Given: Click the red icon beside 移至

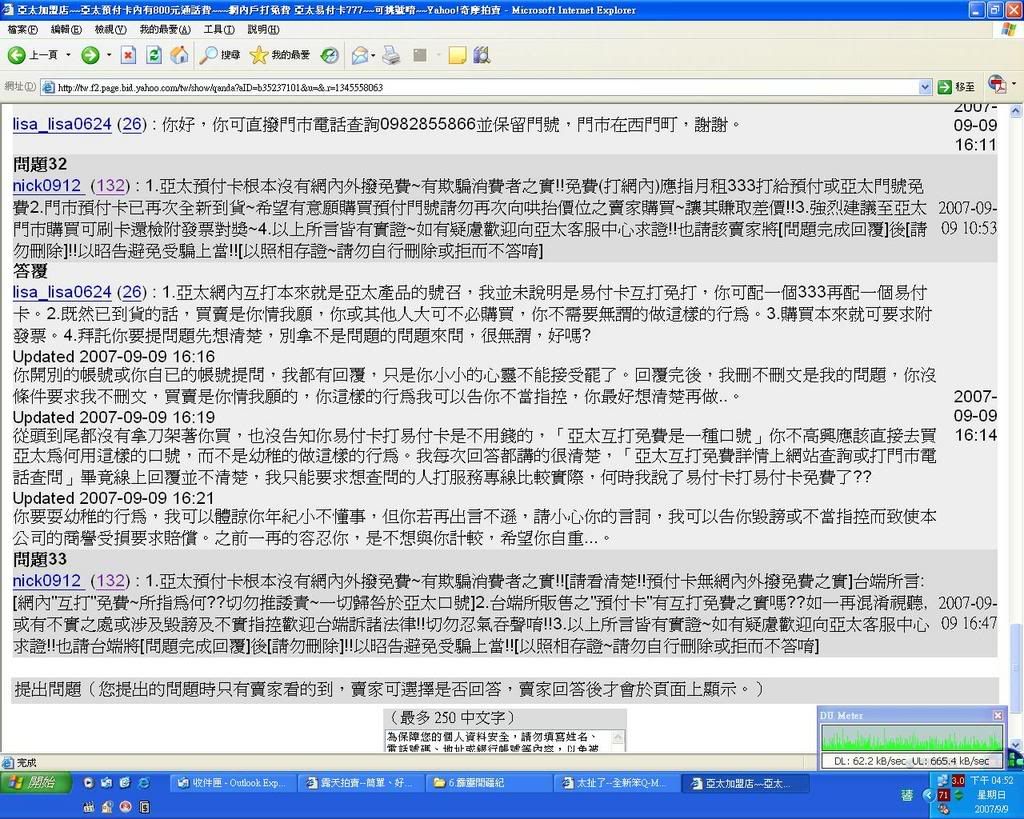Looking at the screenshot, I should [997, 85].
